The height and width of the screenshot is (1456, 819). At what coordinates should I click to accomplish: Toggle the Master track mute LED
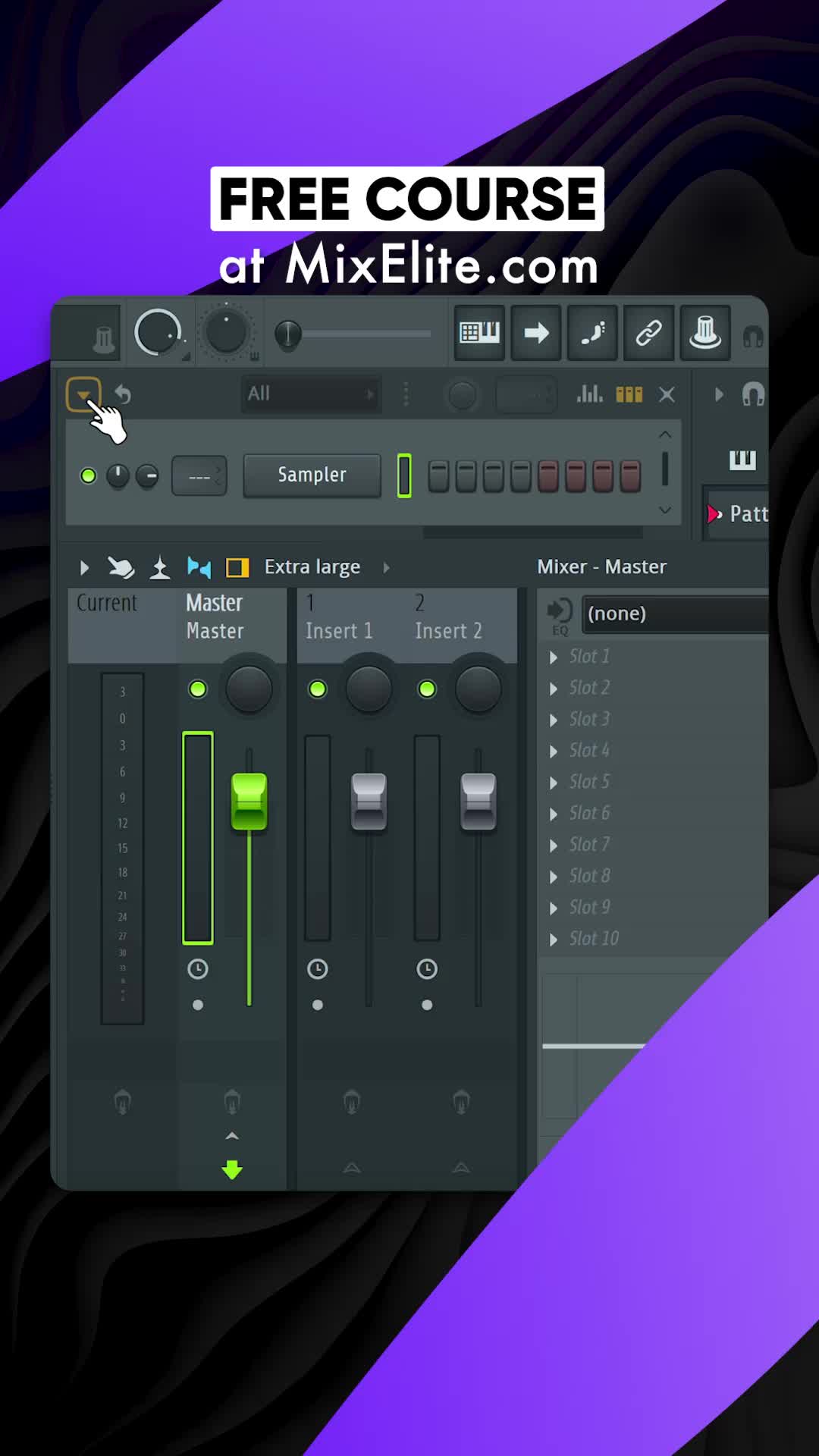coord(198,689)
